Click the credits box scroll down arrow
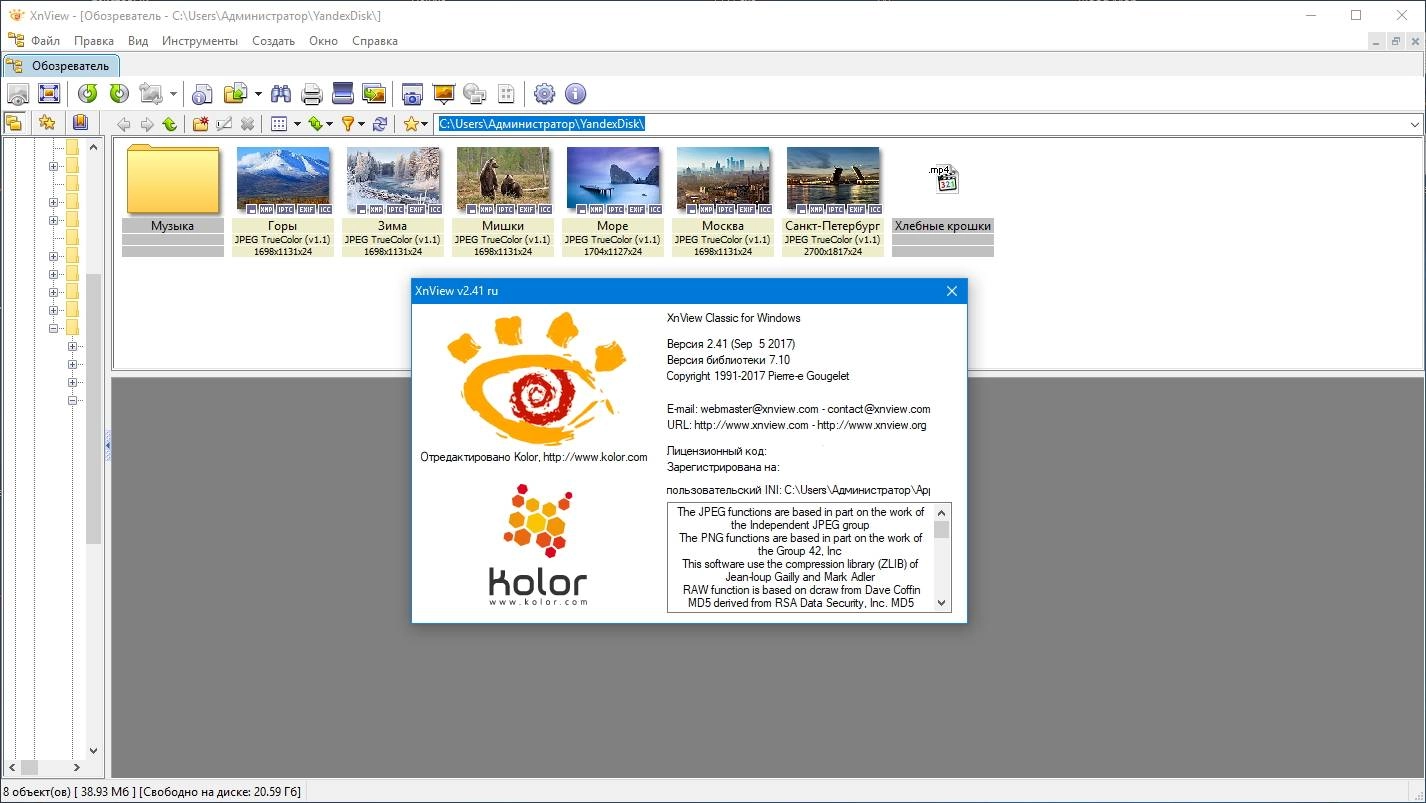1426x803 pixels. 941,603
